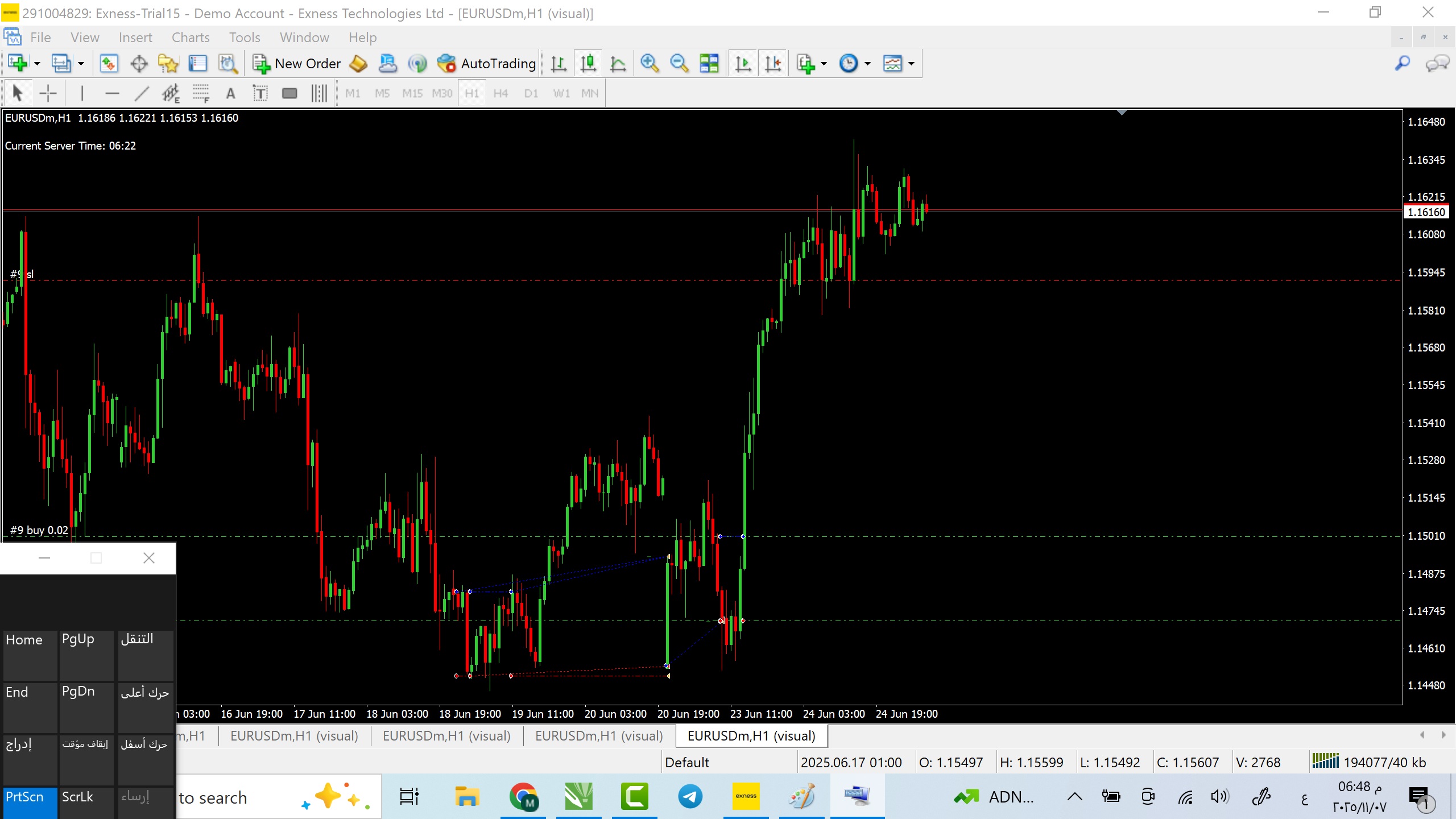The height and width of the screenshot is (819, 1456).
Task: Expand the new chart dropdown arrow
Action: (38, 63)
